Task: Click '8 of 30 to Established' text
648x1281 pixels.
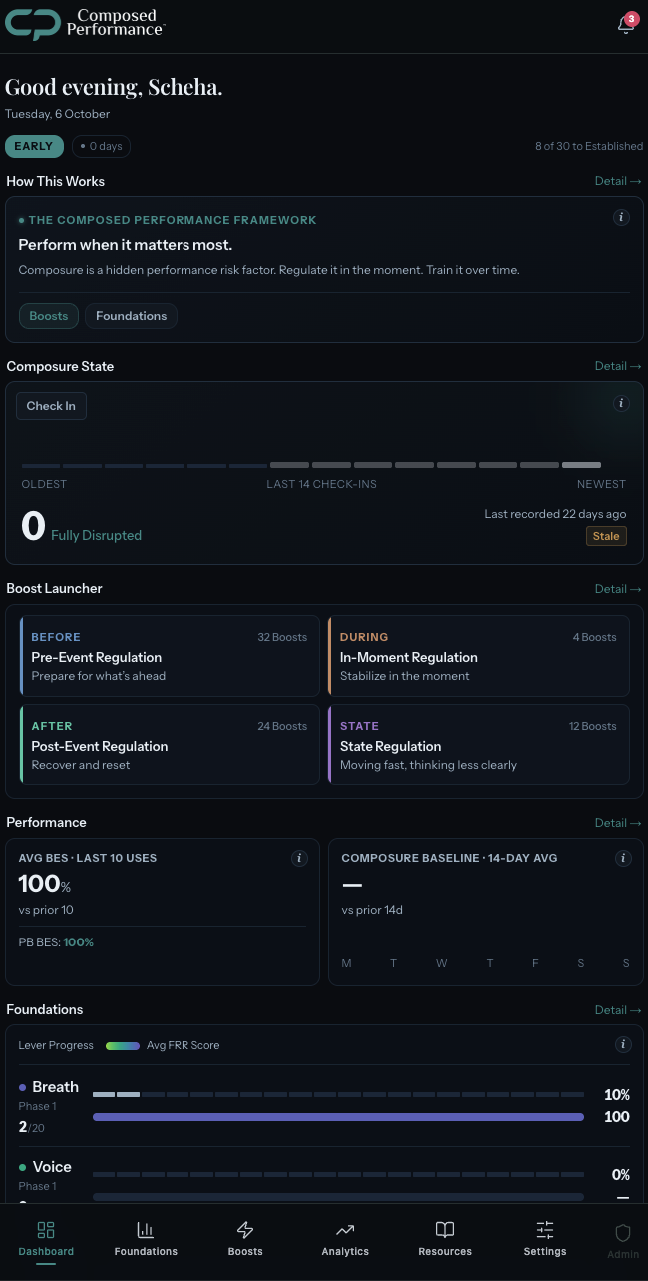Action: click(x=589, y=146)
